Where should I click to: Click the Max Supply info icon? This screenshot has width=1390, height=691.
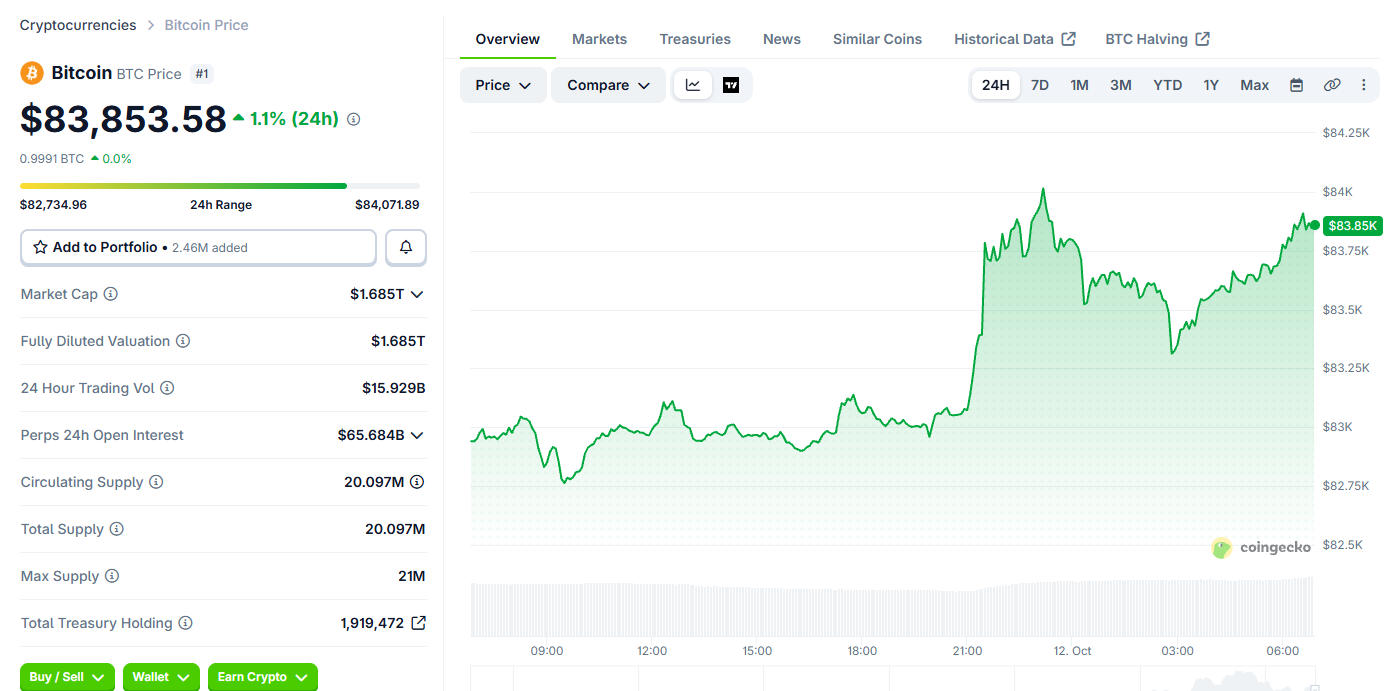[112, 576]
